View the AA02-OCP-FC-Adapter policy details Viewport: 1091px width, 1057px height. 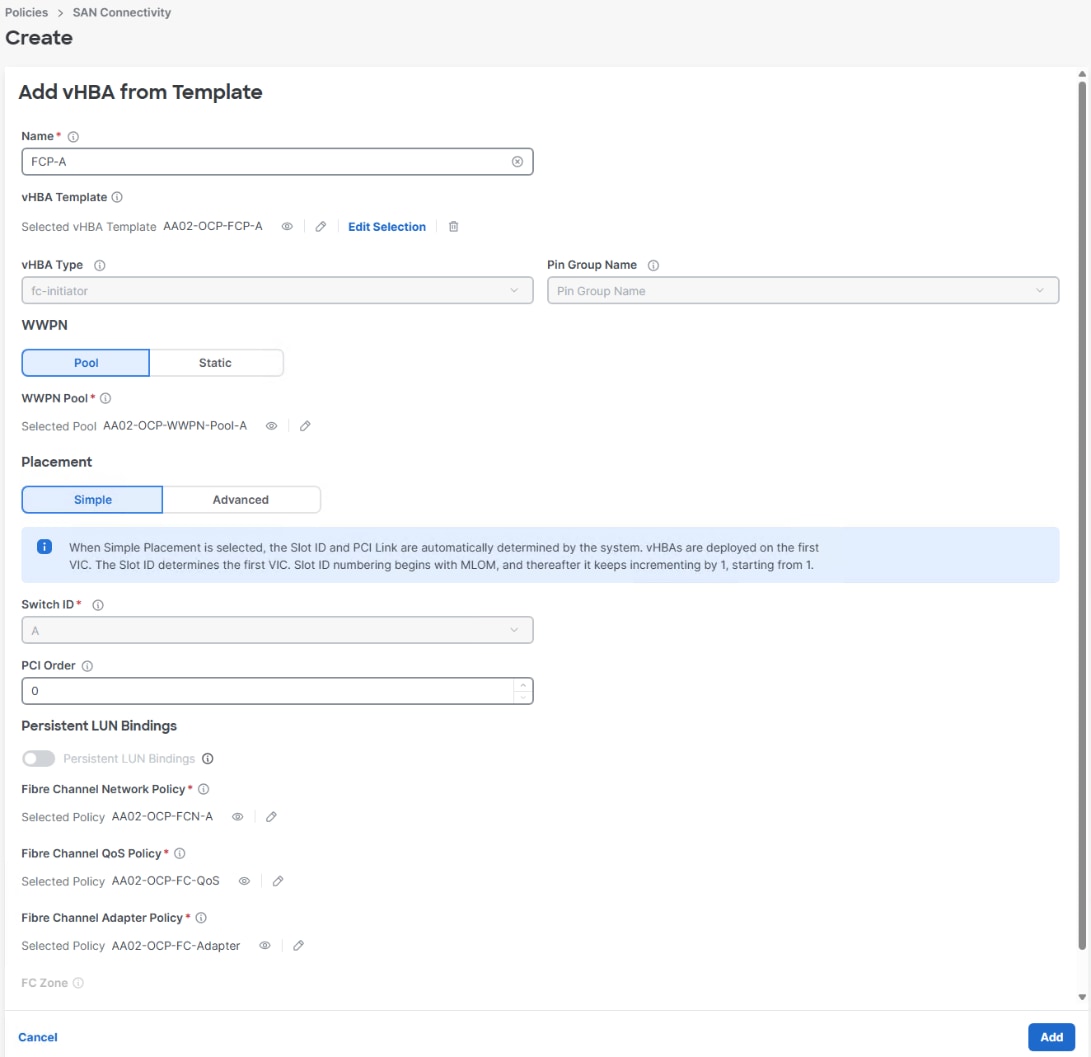coord(264,946)
